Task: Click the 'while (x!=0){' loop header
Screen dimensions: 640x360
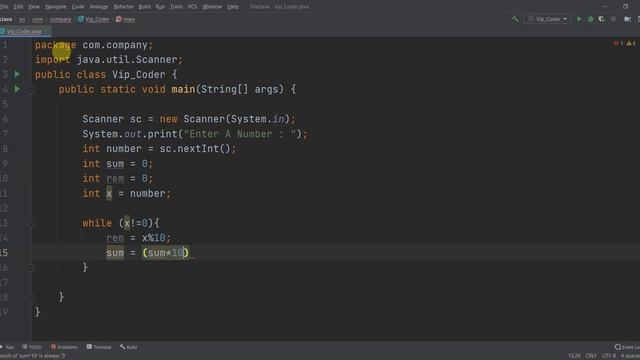Action: click(121, 223)
